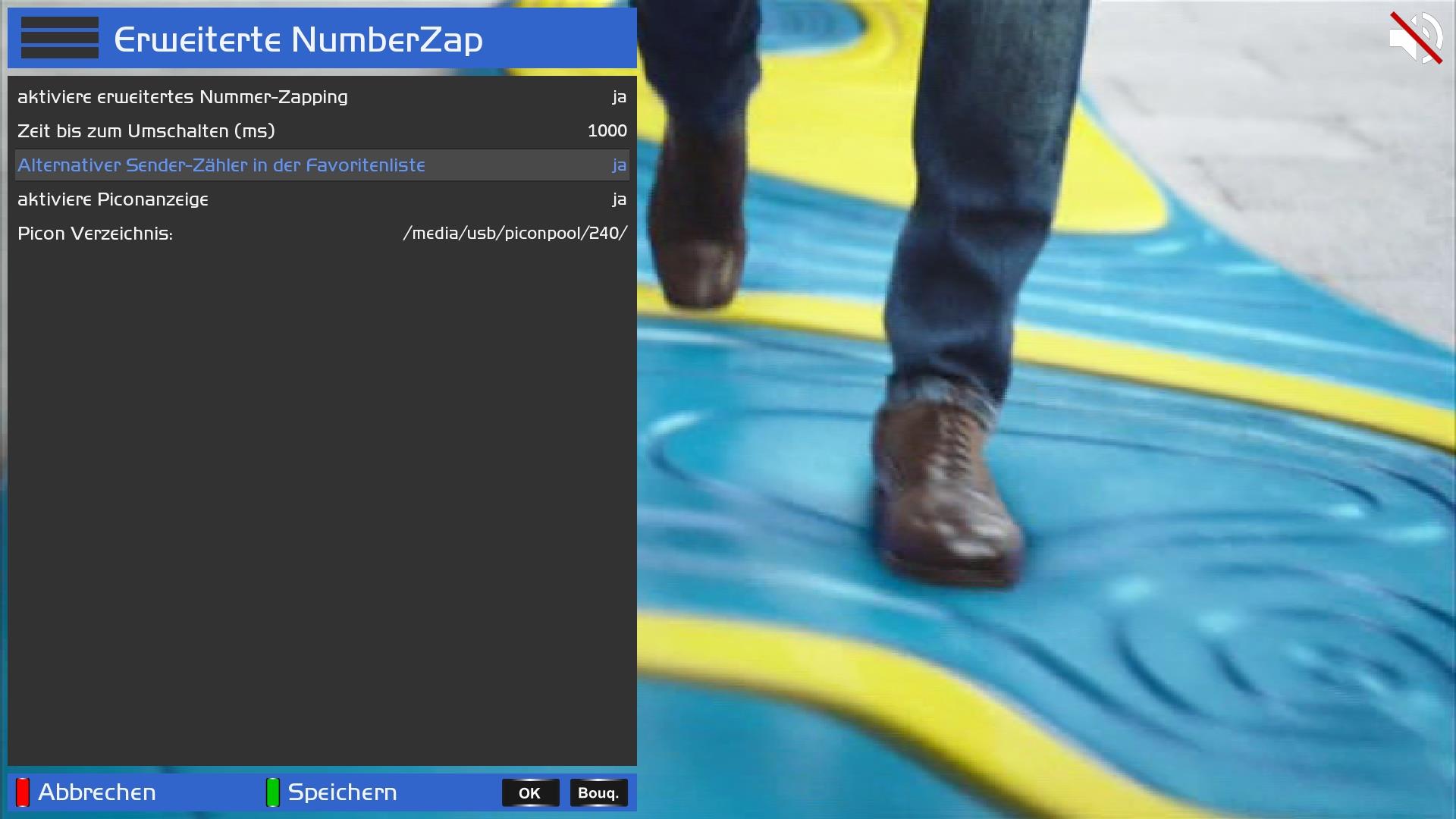
Task: Click the muted speaker icon
Action: (x=1415, y=38)
